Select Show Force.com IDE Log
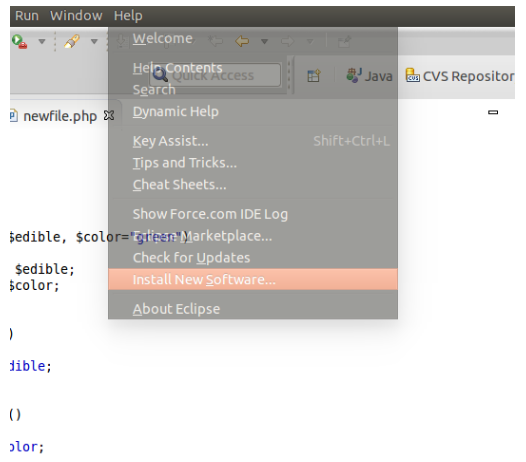This screenshot has width=526, height=462. point(253,214)
